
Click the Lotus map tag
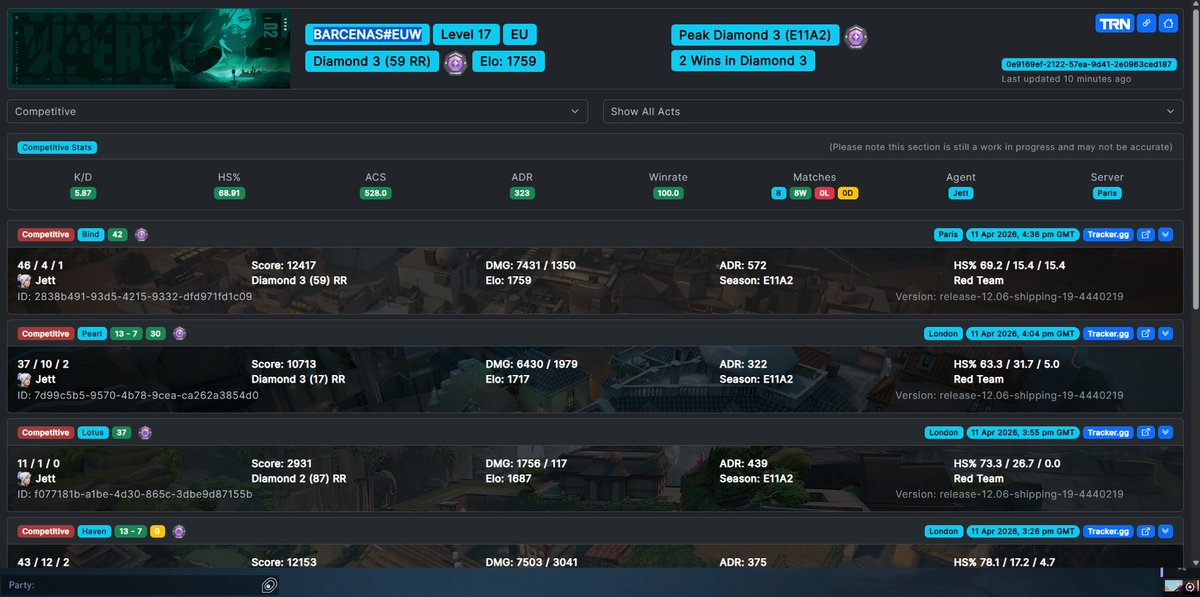click(x=93, y=432)
